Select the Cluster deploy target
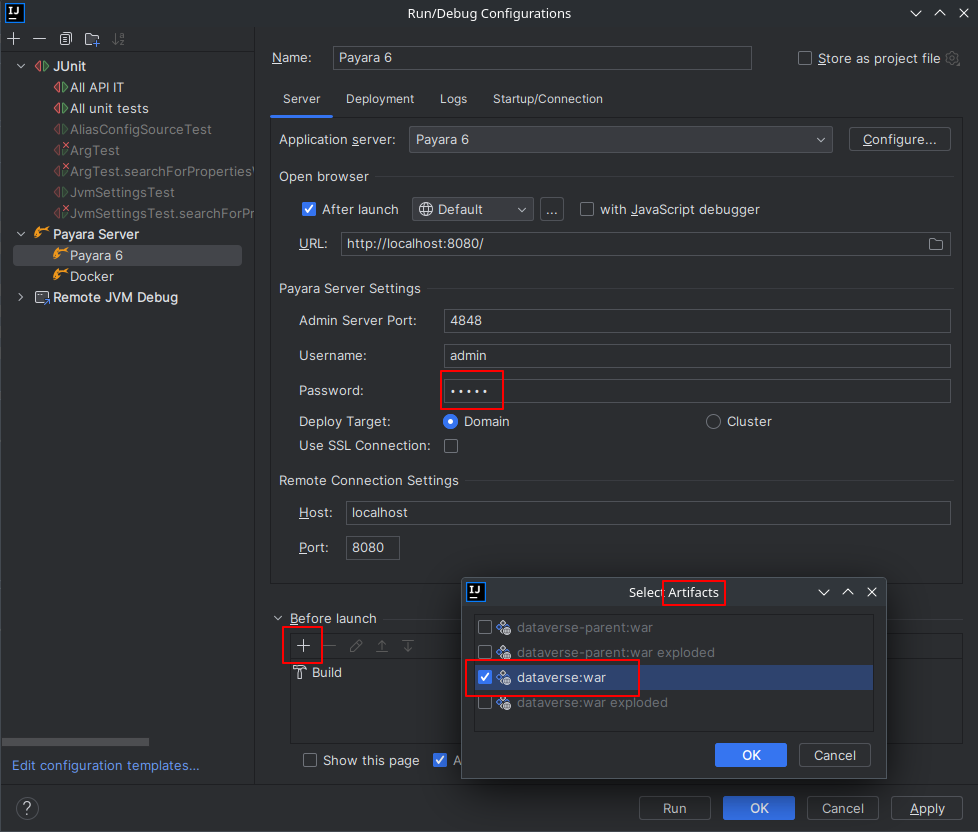Viewport: 978px width, 832px height. (x=713, y=421)
